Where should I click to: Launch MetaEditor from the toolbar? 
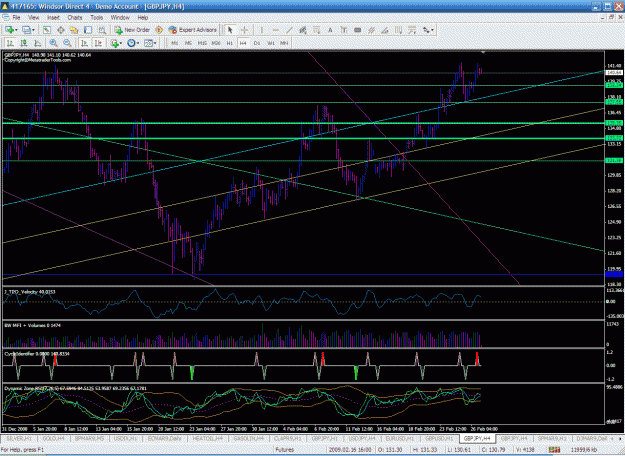159,30
